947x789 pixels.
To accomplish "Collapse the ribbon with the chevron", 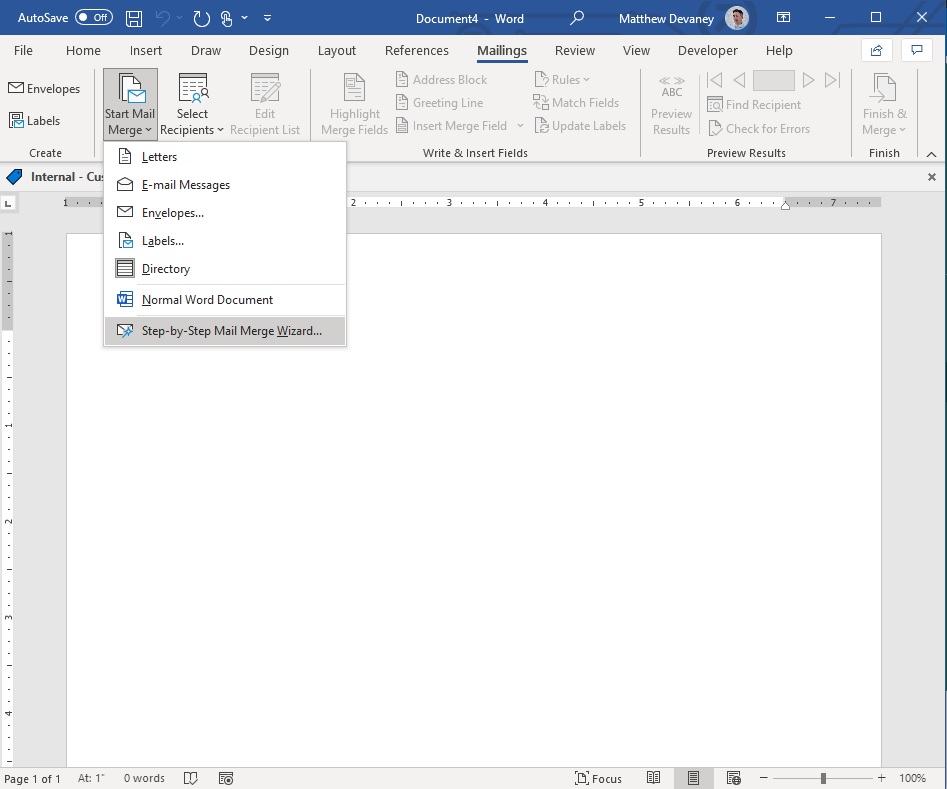I will (x=931, y=155).
